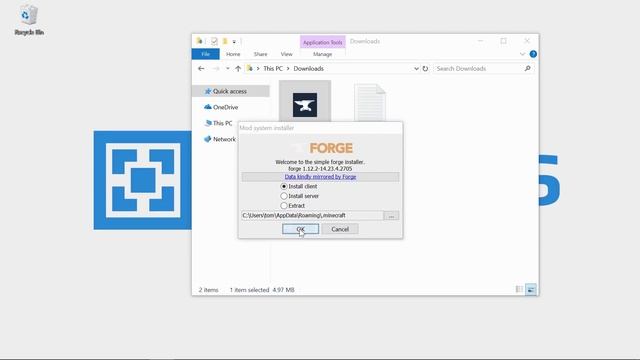Click the Network icon in sidebar

pyautogui.click(x=208, y=139)
